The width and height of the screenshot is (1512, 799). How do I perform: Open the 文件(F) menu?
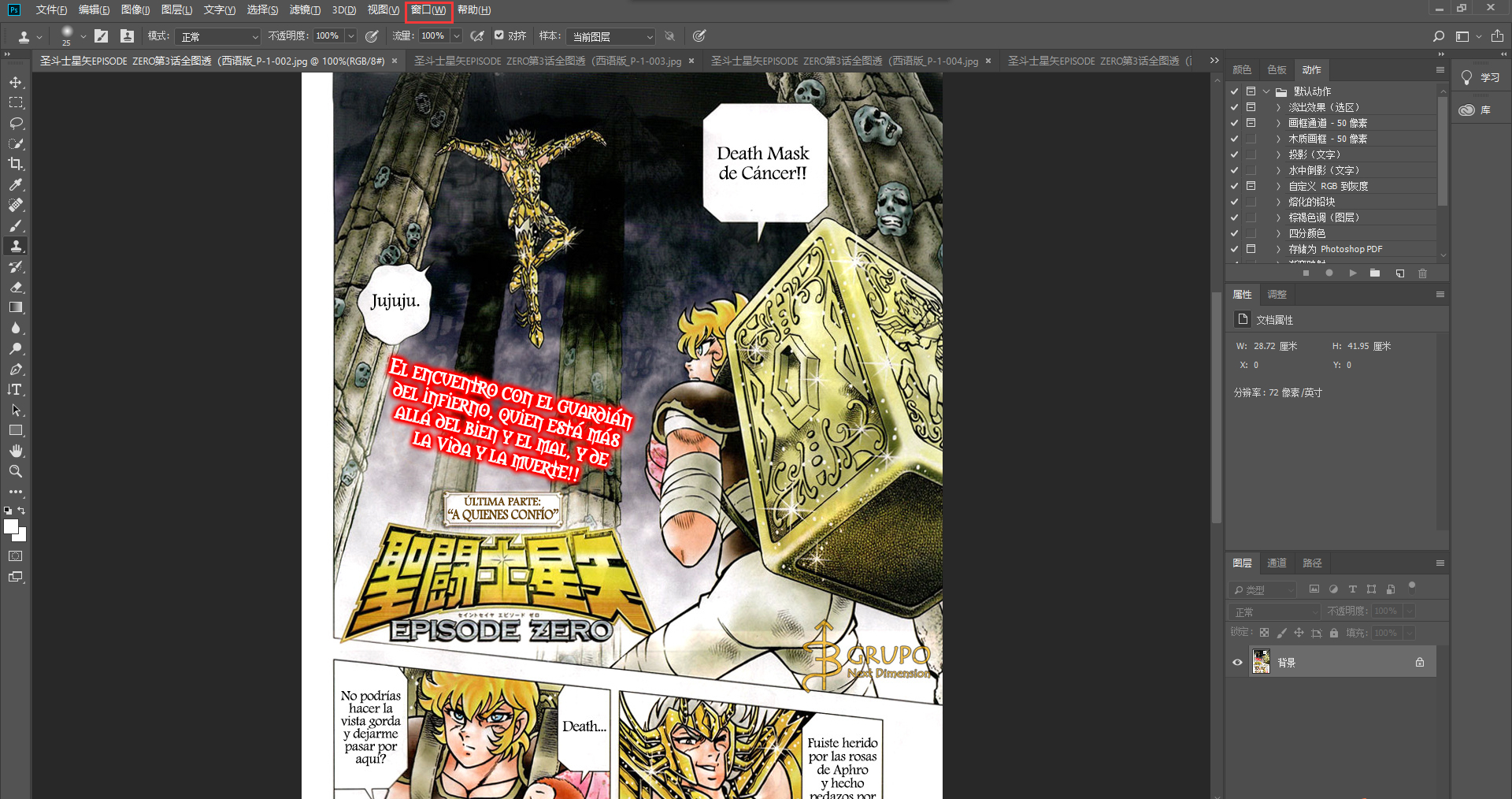[x=51, y=10]
